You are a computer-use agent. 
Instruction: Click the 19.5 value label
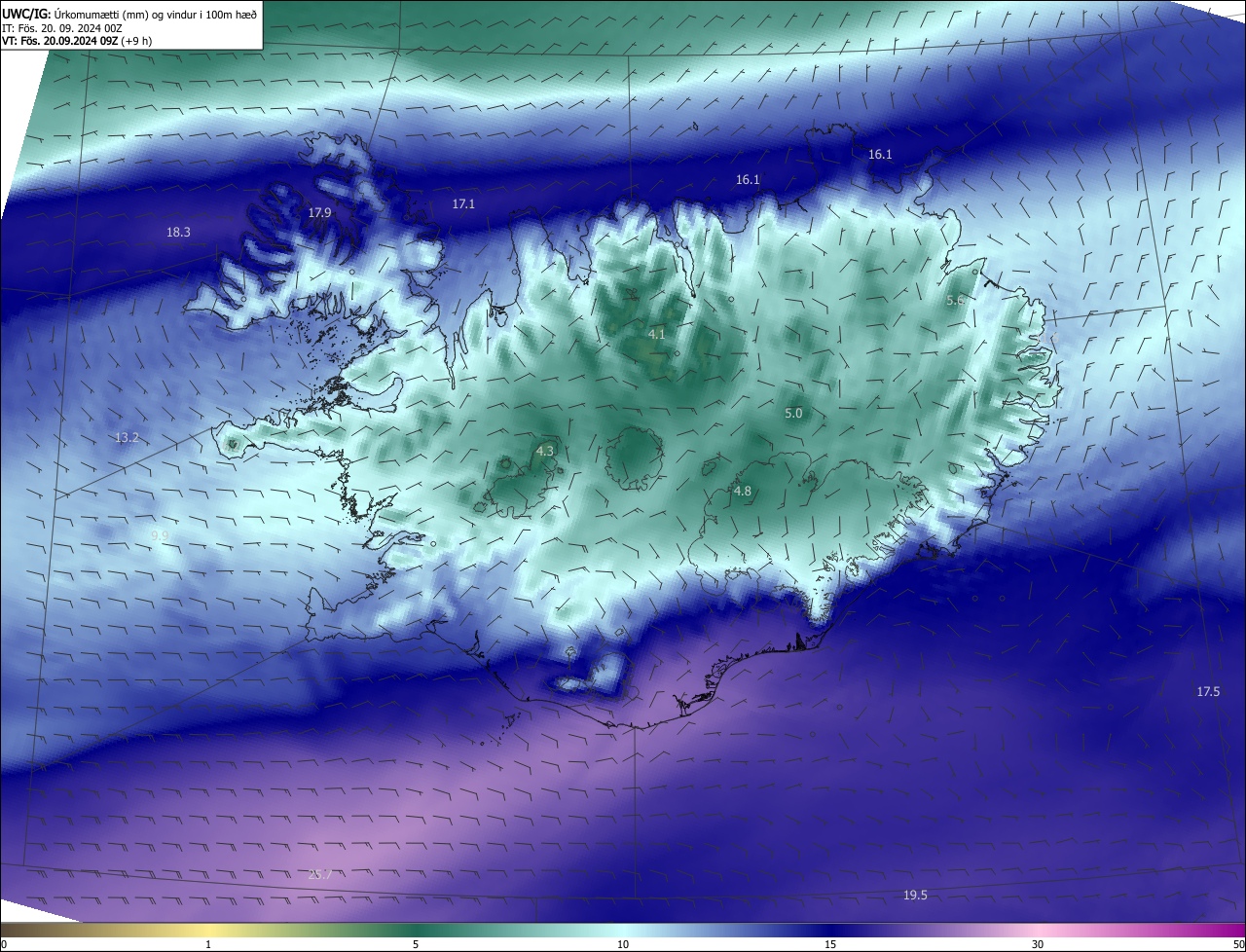915,895
